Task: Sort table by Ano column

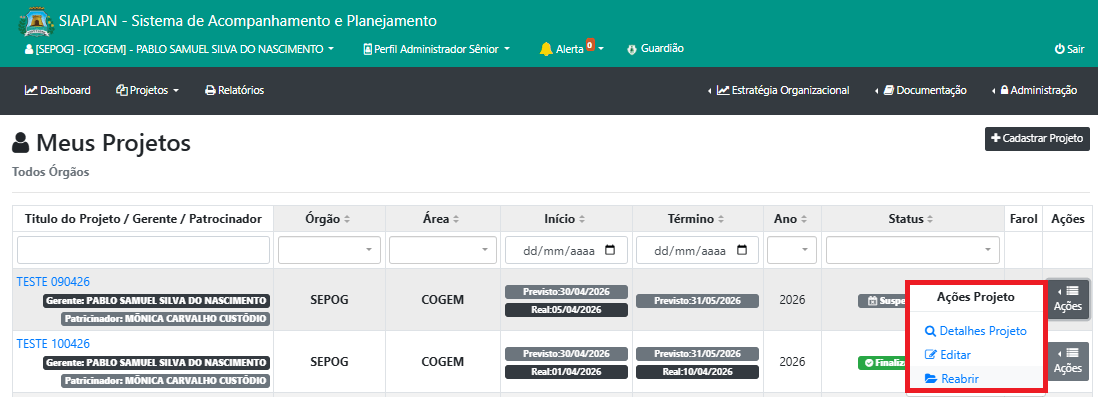Action: pos(792,219)
